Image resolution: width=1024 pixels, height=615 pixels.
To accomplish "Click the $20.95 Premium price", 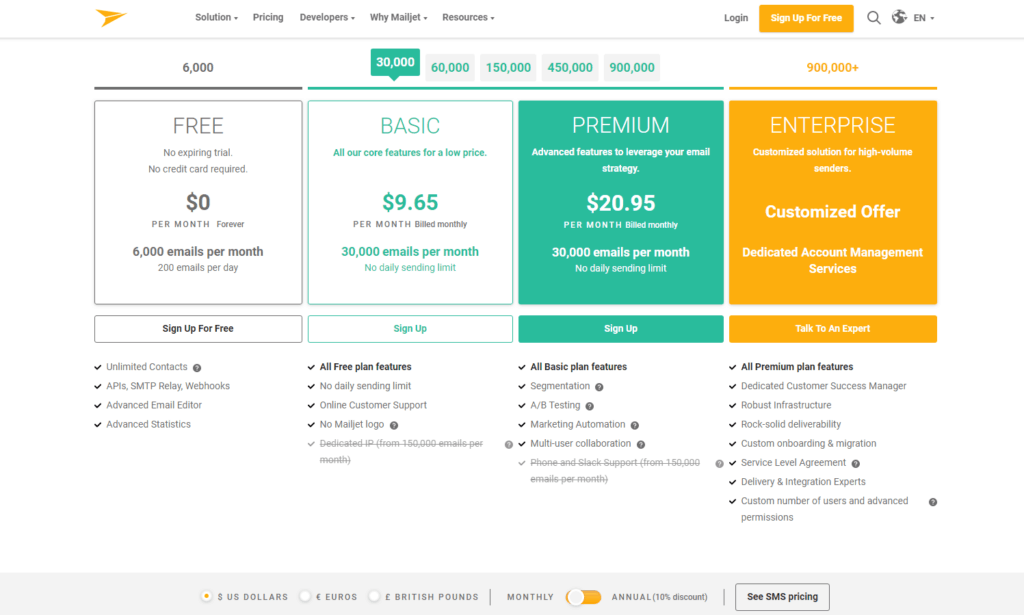I will pos(620,203).
